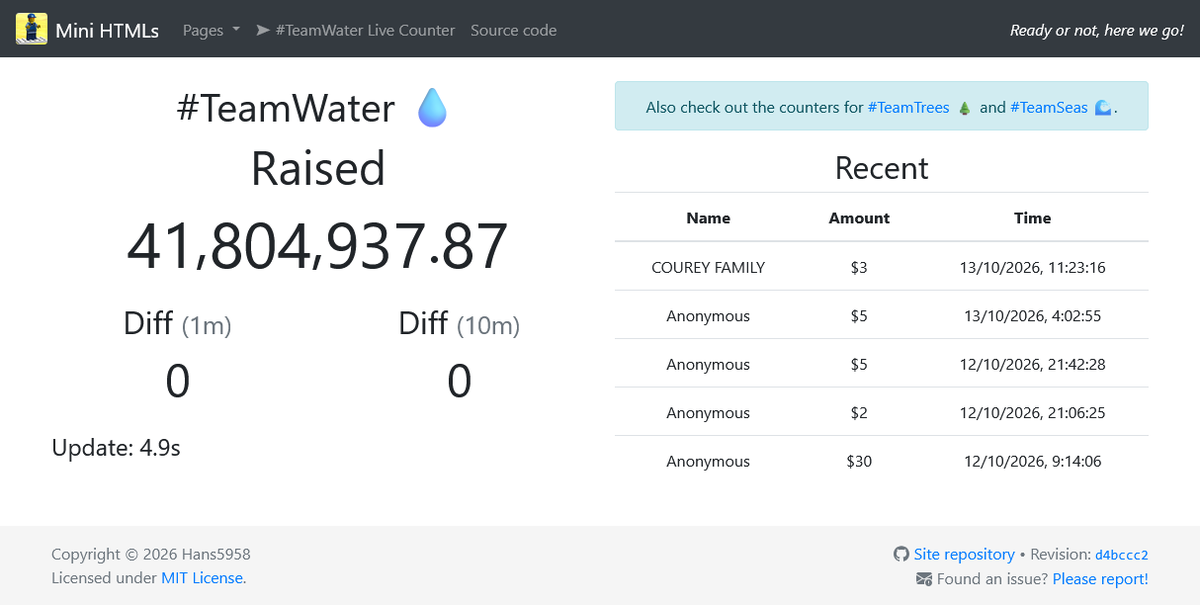Click Anonymous in the $2 row
1200x605 pixels.
coord(708,413)
